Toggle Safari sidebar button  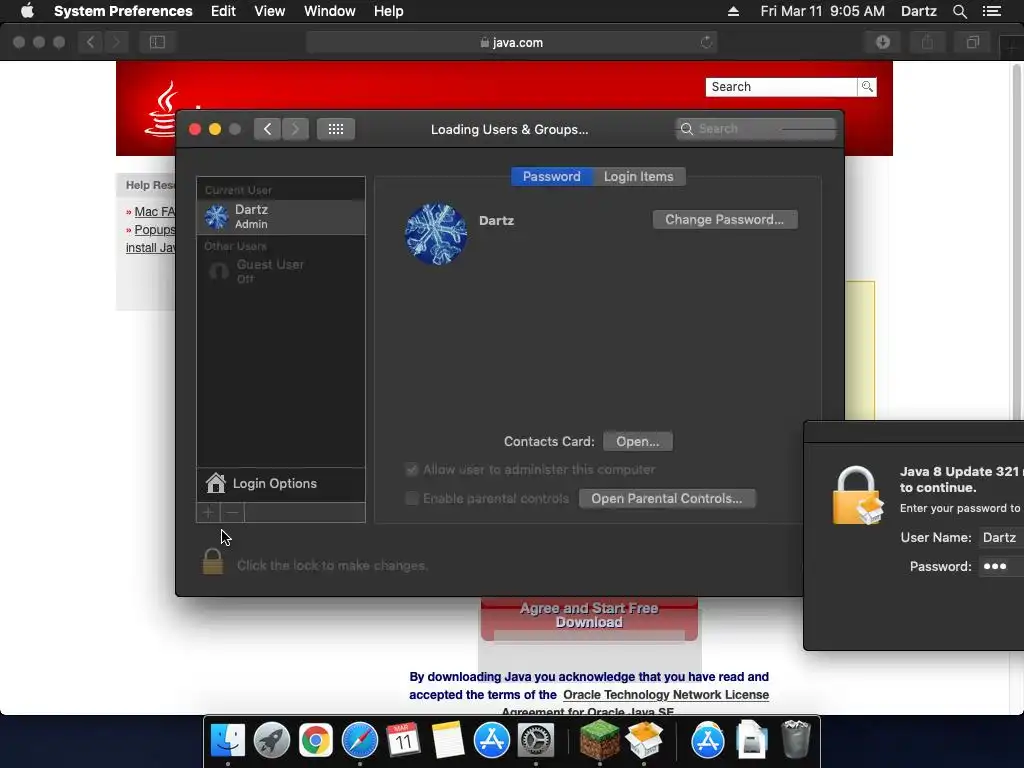pyautogui.click(x=157, y=42)
